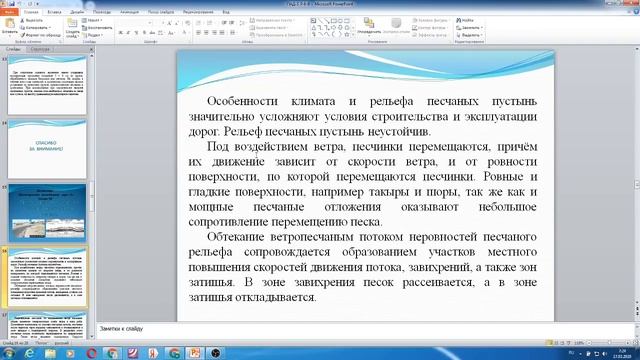Switch to the Структура outline pane tab
Image resolution: width=640 pixels, height=360 pixels.
[x=40, y=49]
